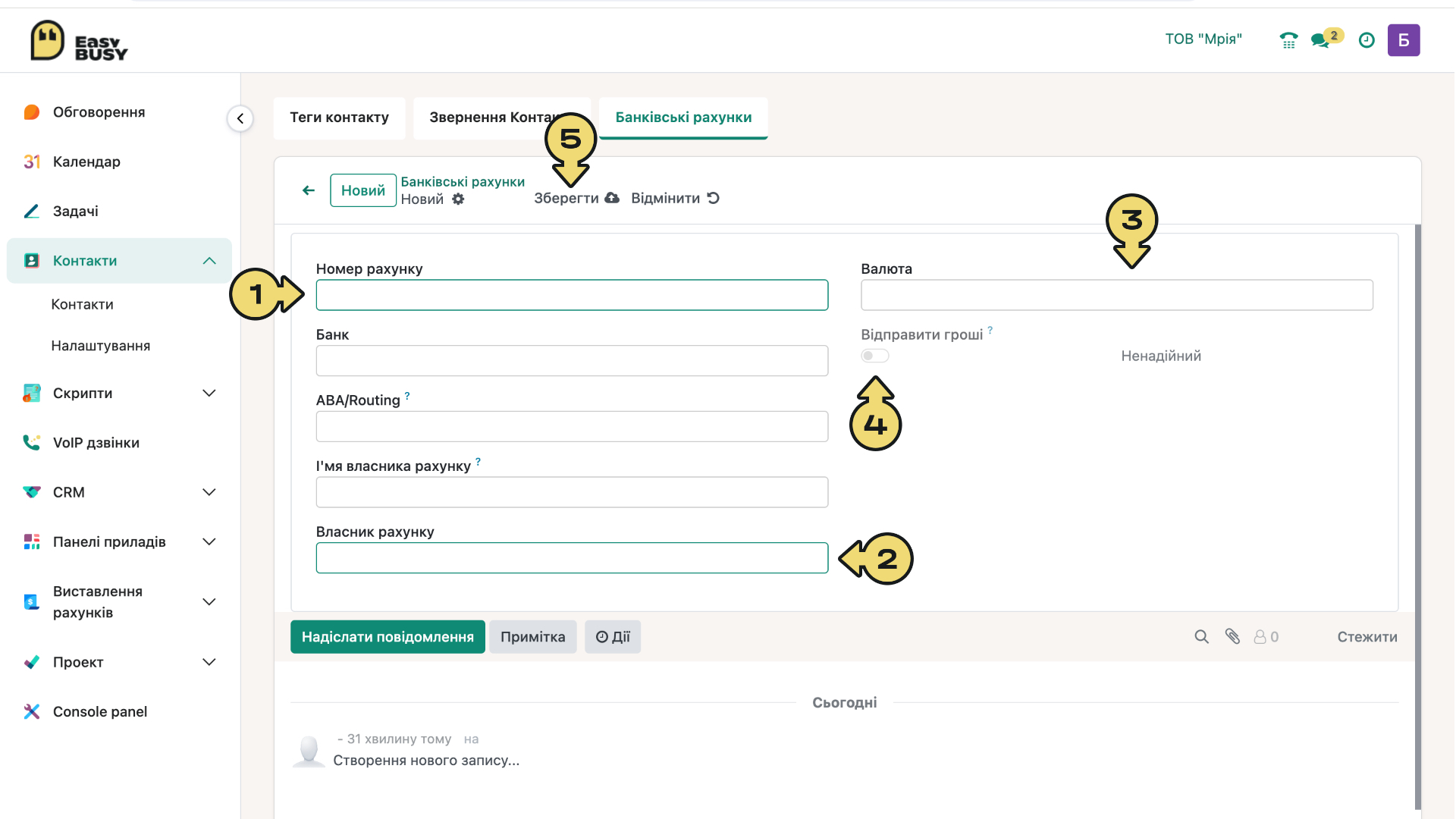Viewport: 1456px width, 819px height.
Task: Switch to the Звернення Контакту tab
Action: click(x=502, y=118)
